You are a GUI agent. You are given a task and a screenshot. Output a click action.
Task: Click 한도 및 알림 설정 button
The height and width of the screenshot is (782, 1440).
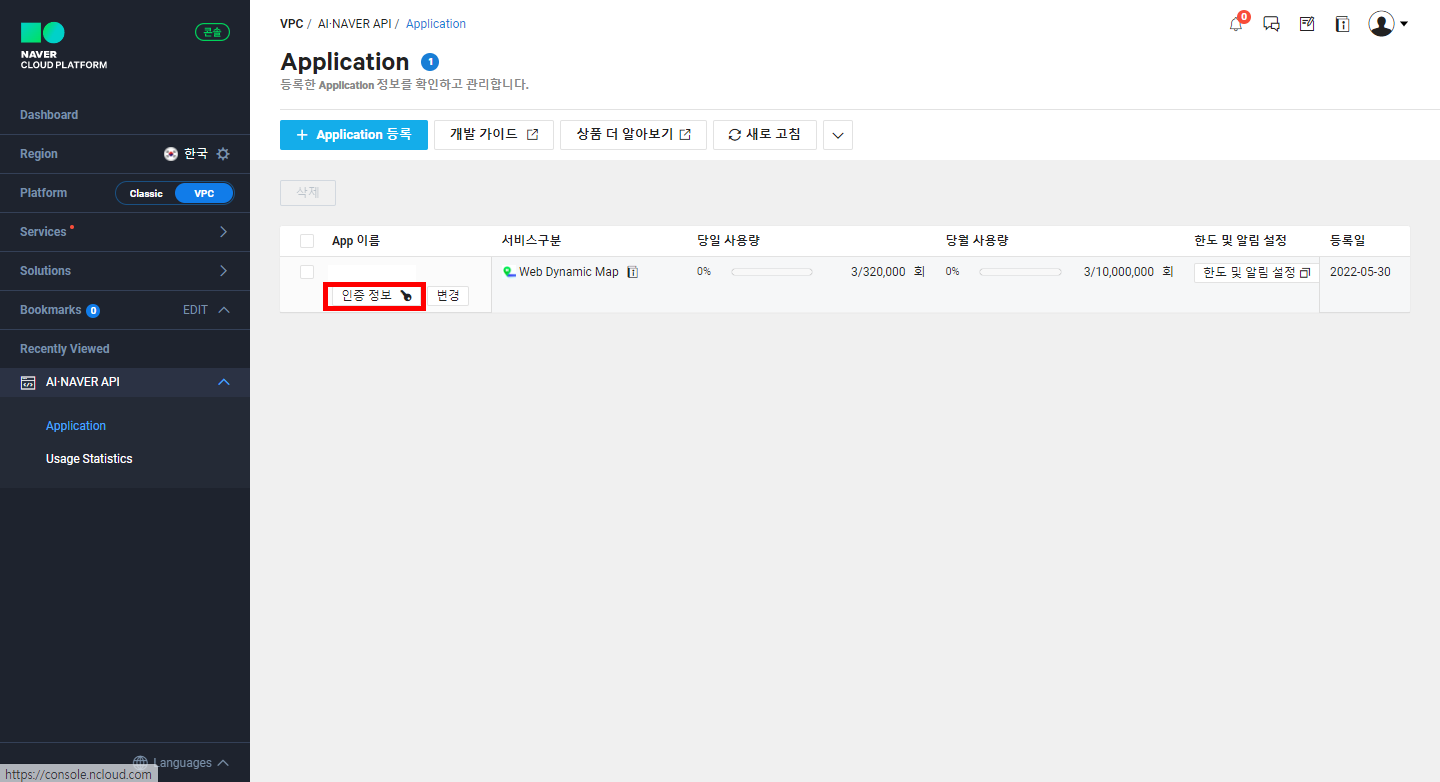pos(1256,273)
